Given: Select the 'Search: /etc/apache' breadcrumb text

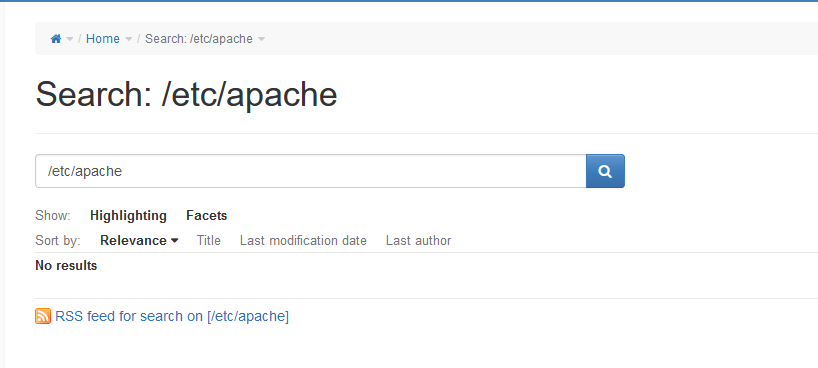Looking at the screenshot, I should [x=199, y=39].
